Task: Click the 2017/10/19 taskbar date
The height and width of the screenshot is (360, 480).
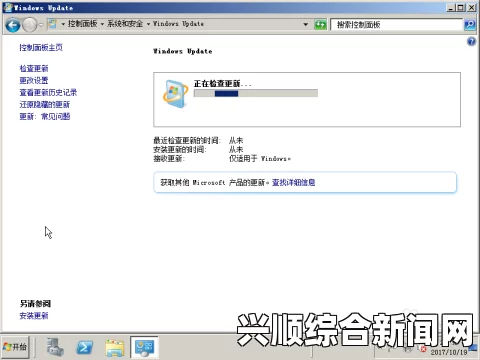Action: coord(449,353)
